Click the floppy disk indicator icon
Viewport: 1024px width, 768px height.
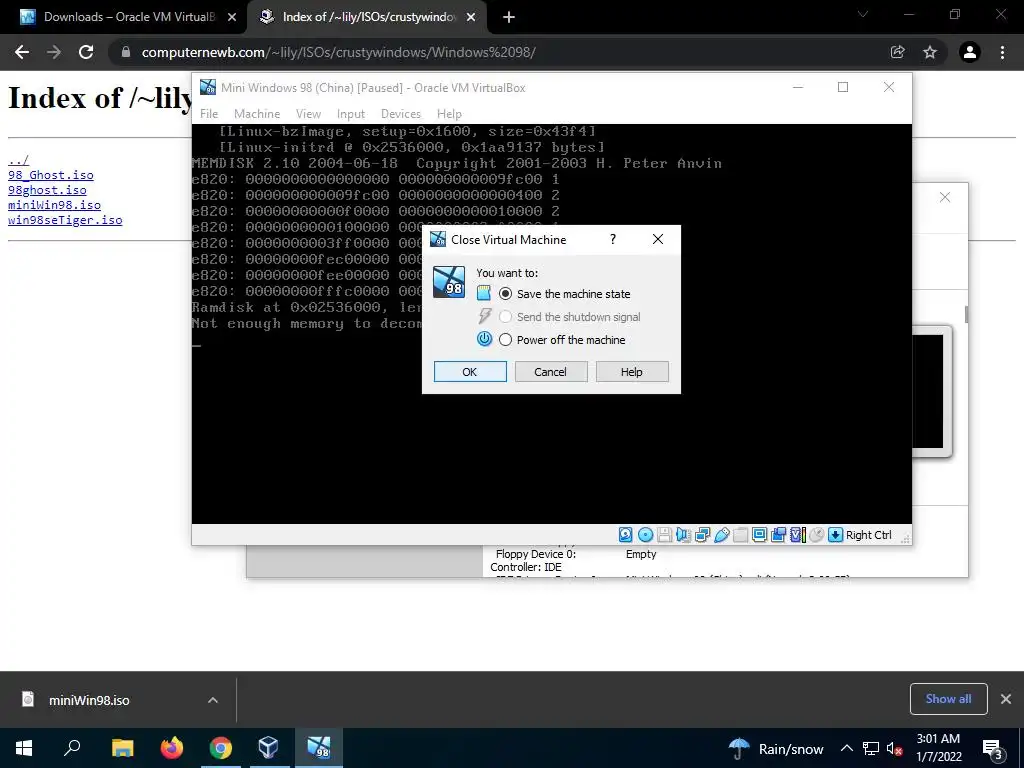(x=664, y=535)
